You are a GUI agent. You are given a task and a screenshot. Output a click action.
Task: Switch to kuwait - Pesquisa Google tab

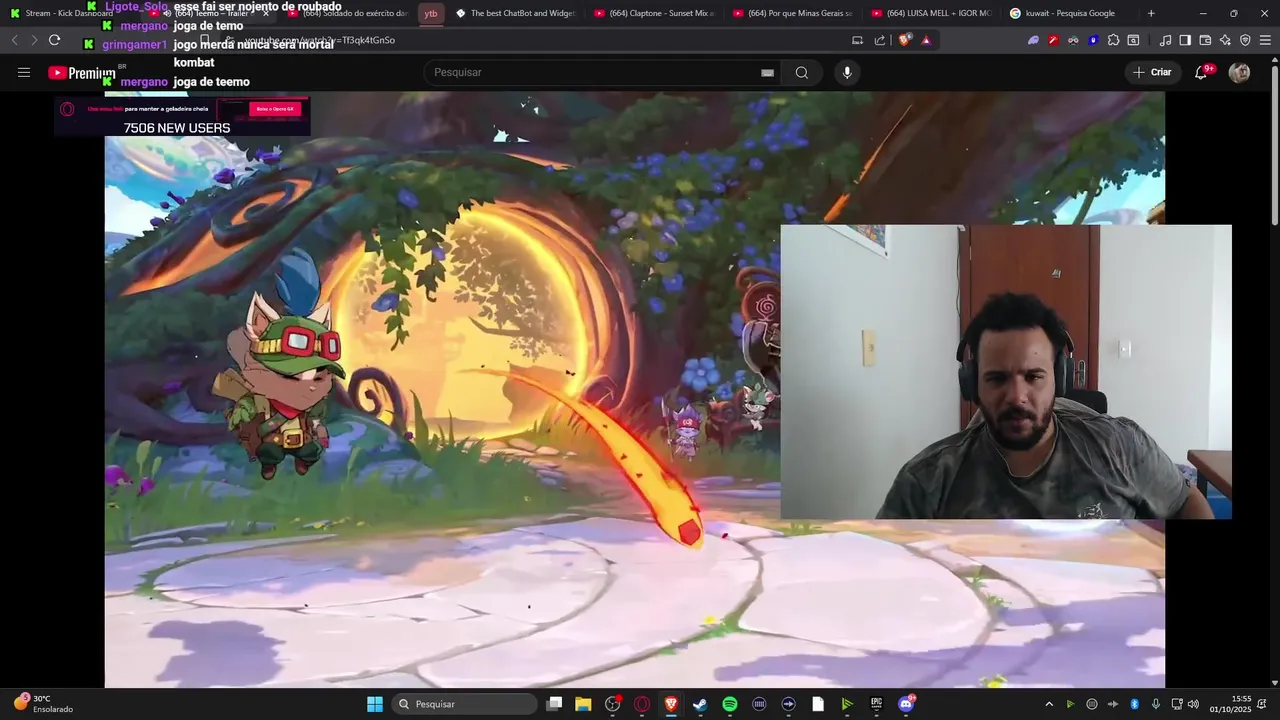pos(1070,13)
